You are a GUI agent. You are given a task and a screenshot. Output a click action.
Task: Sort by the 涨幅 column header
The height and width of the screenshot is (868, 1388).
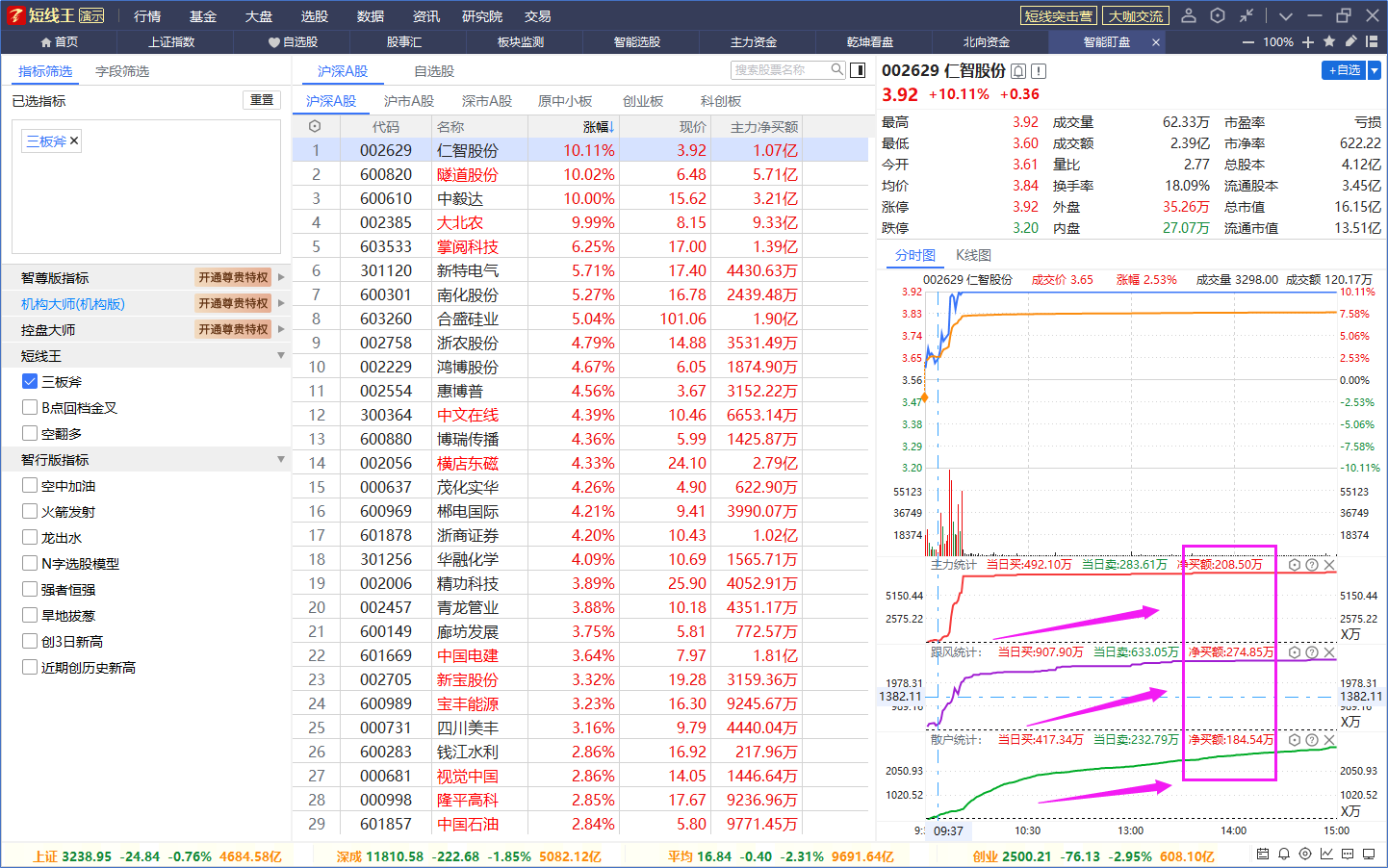[598, 126]
